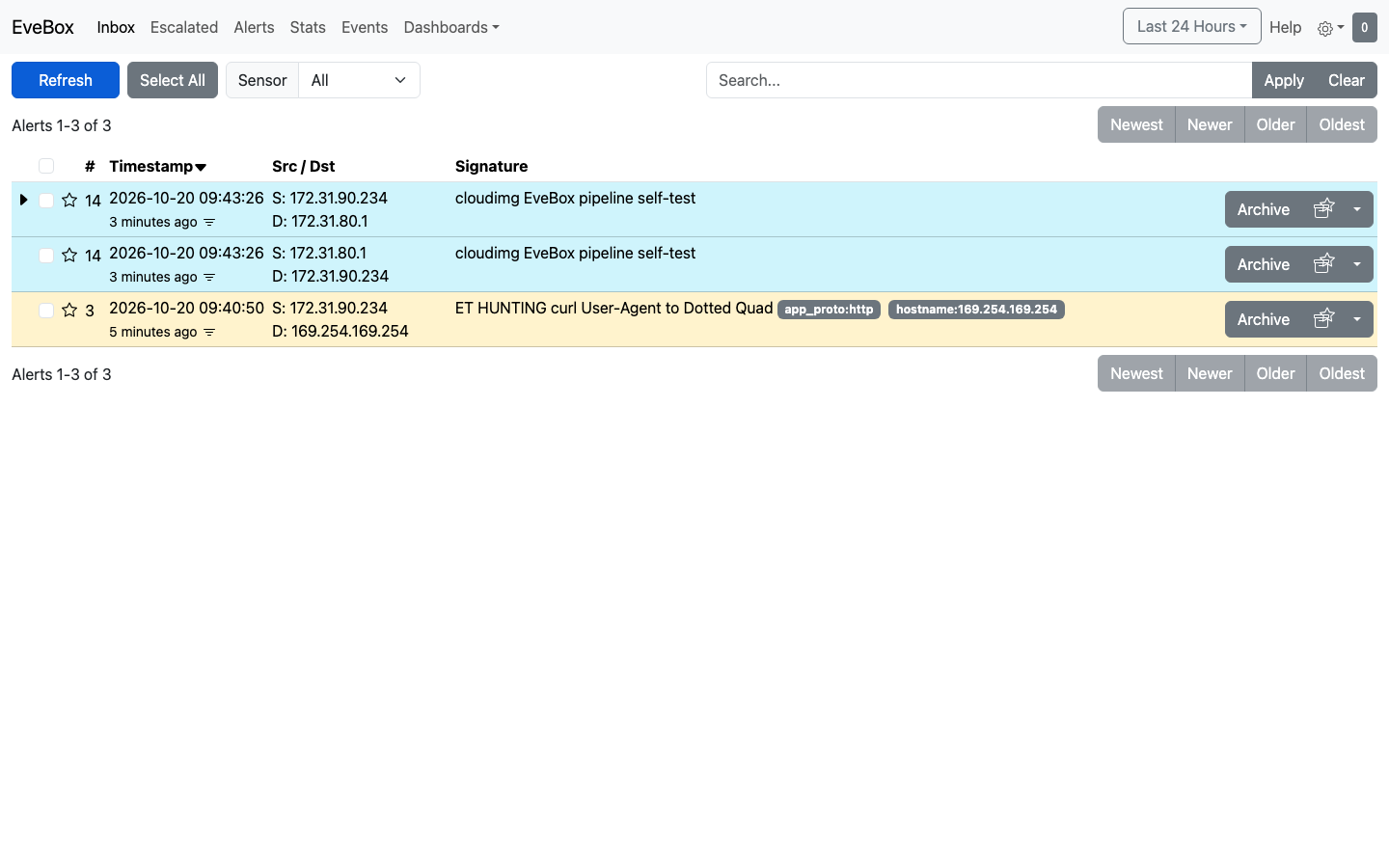Open the Events page
Viewport: 1389px width, 868px height.
pos(365,27)
